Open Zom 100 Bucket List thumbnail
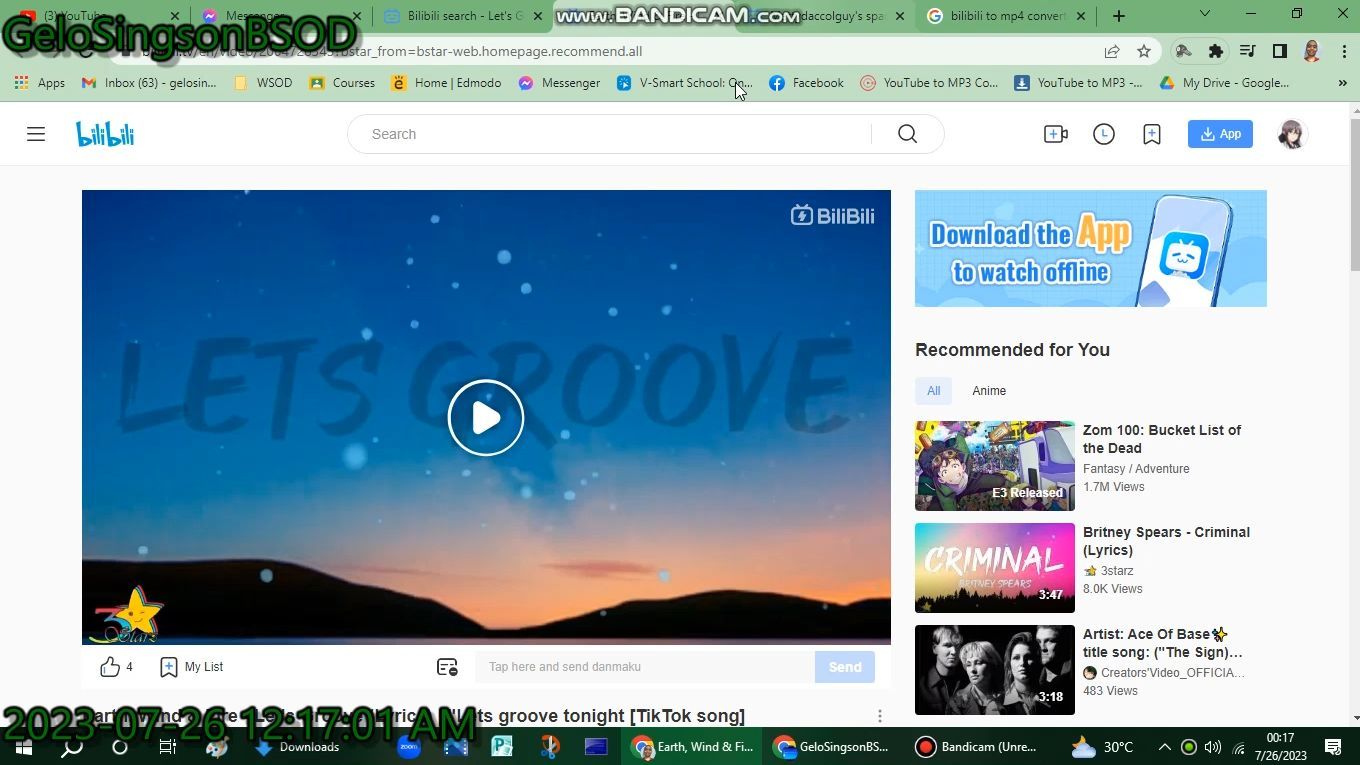The height and width of the screenshot is (765, 1360). 995,466
